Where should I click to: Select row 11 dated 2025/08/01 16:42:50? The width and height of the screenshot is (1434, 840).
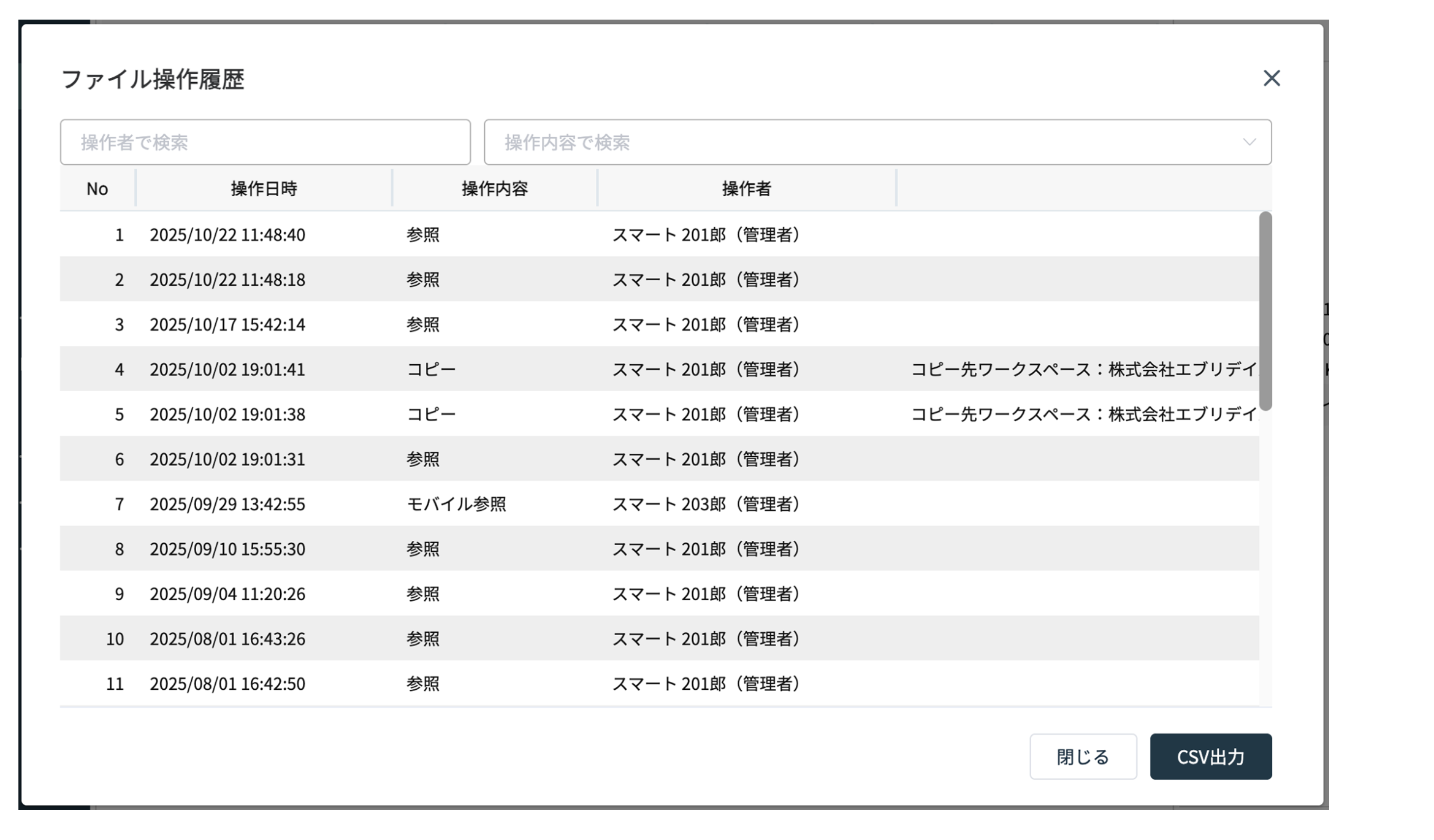(x=227, y=684)
